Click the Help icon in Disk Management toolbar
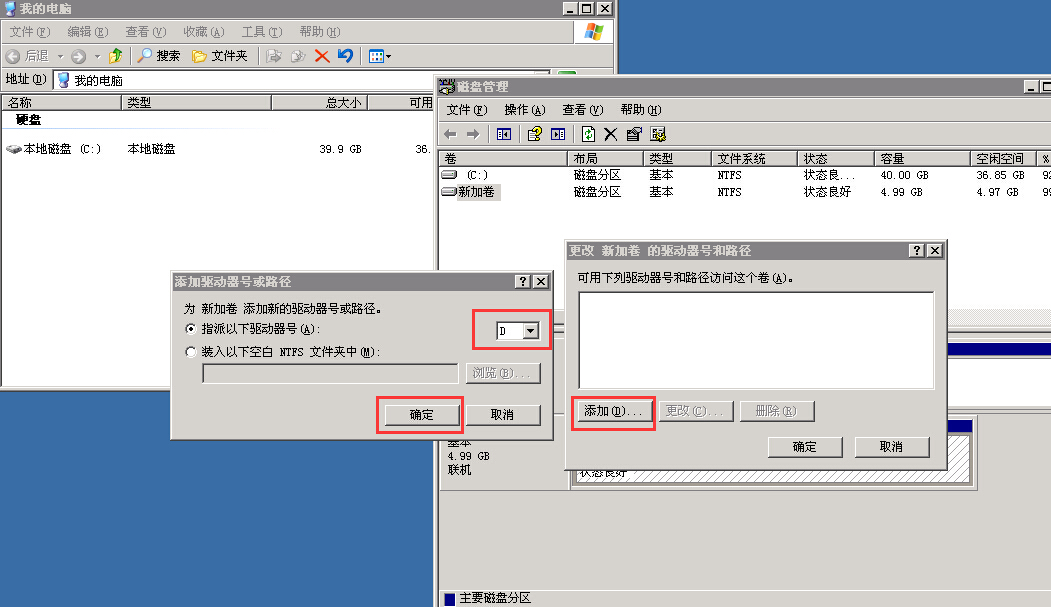The image size is (1051, 607). point(535,134)
